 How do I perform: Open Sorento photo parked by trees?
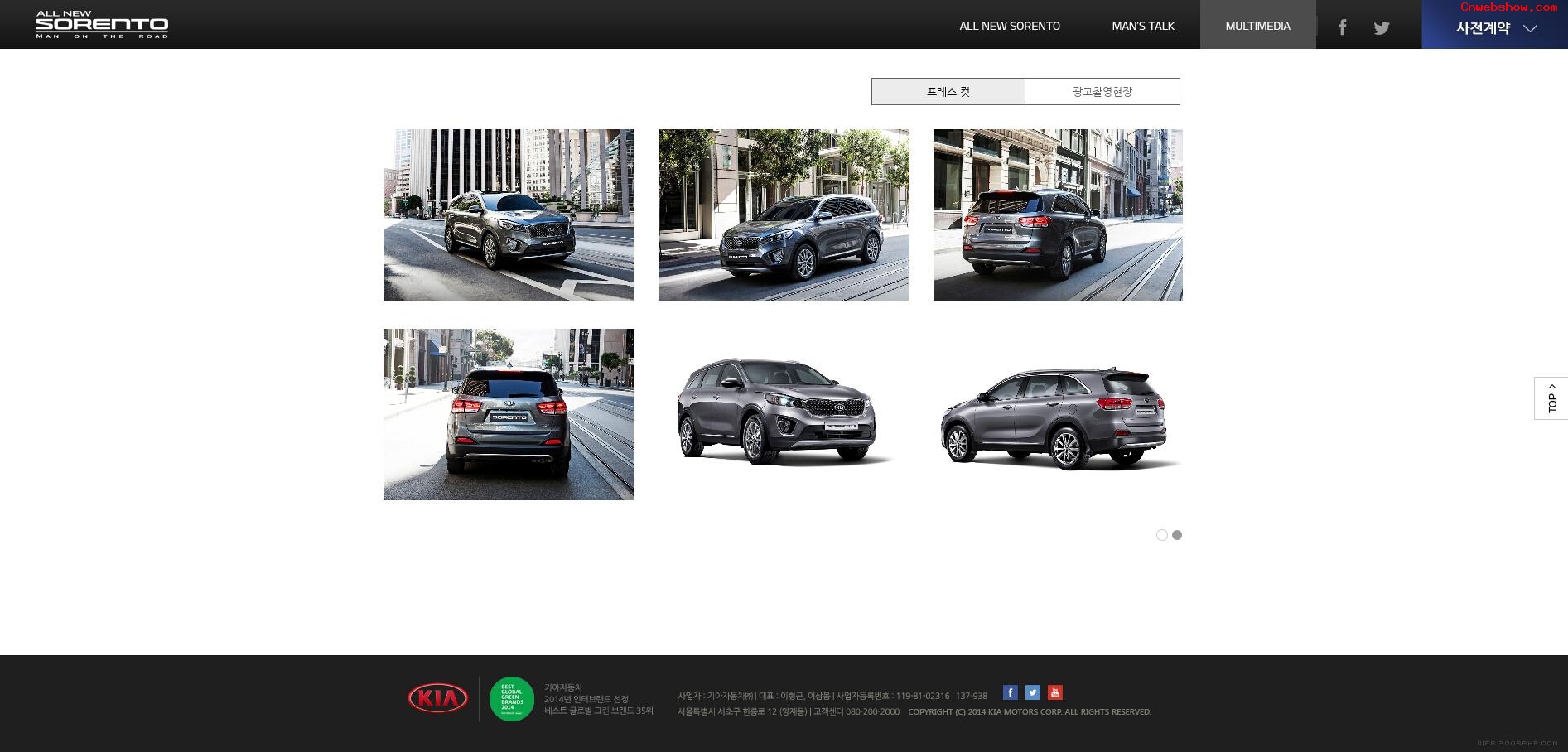pos(784,215)
